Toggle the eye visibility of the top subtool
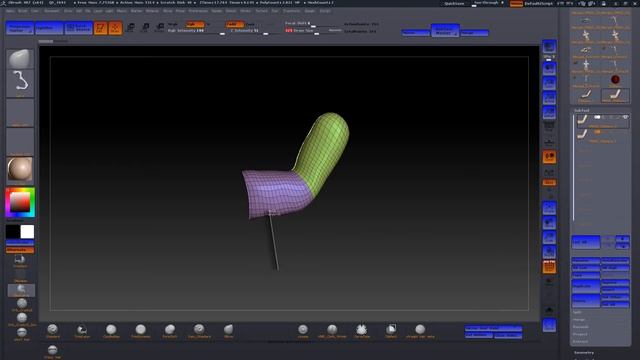This screenshot has width=640, height=360. 625,117
